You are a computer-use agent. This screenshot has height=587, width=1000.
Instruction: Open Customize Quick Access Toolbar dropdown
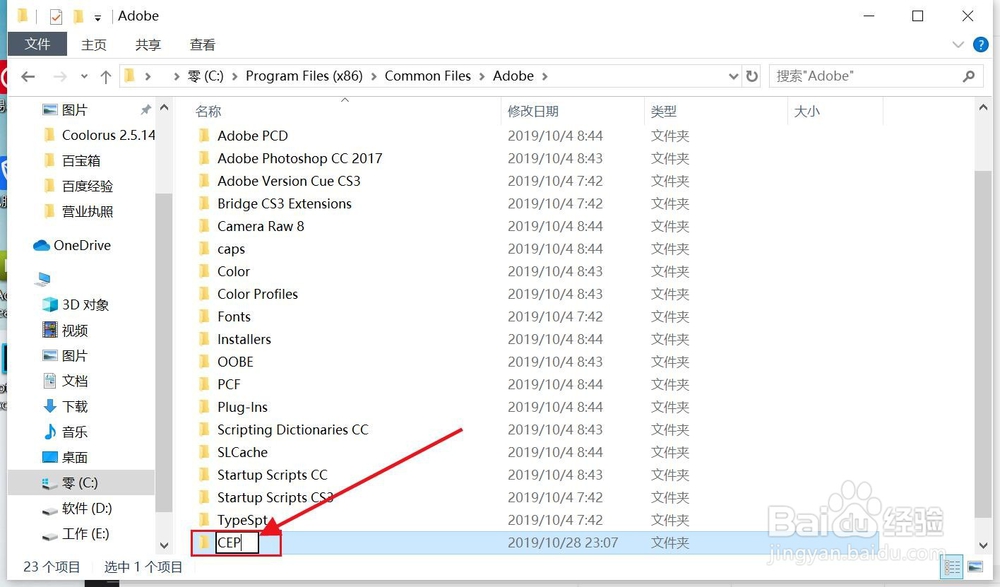[x=98, y=18]
